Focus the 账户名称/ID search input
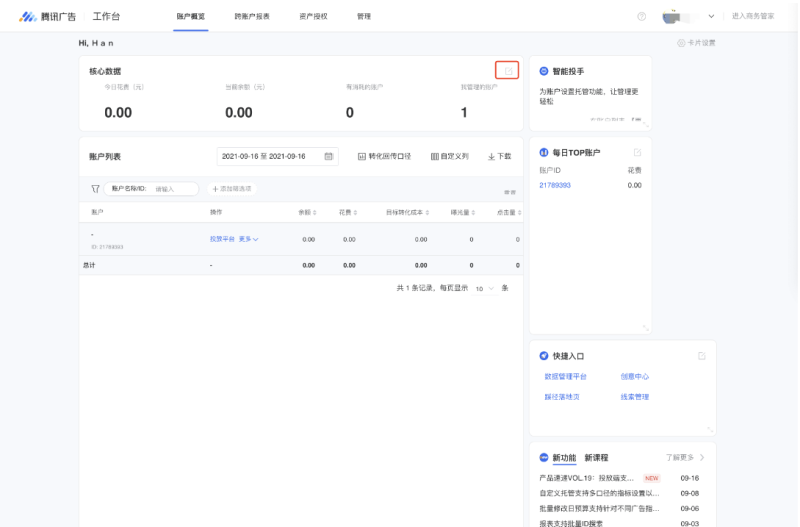Viewport: 800px width, 527px height. click(x=151, y=189)
